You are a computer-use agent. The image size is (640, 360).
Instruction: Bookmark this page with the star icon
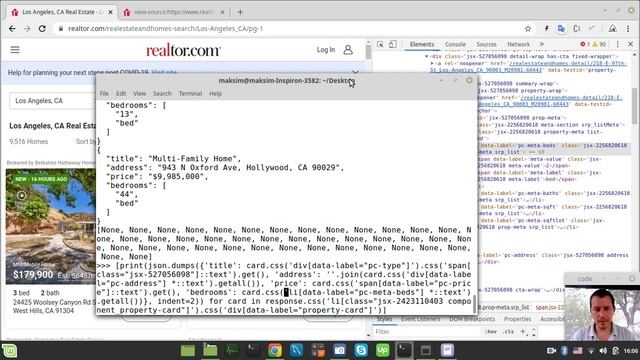(x=528, y=29)
